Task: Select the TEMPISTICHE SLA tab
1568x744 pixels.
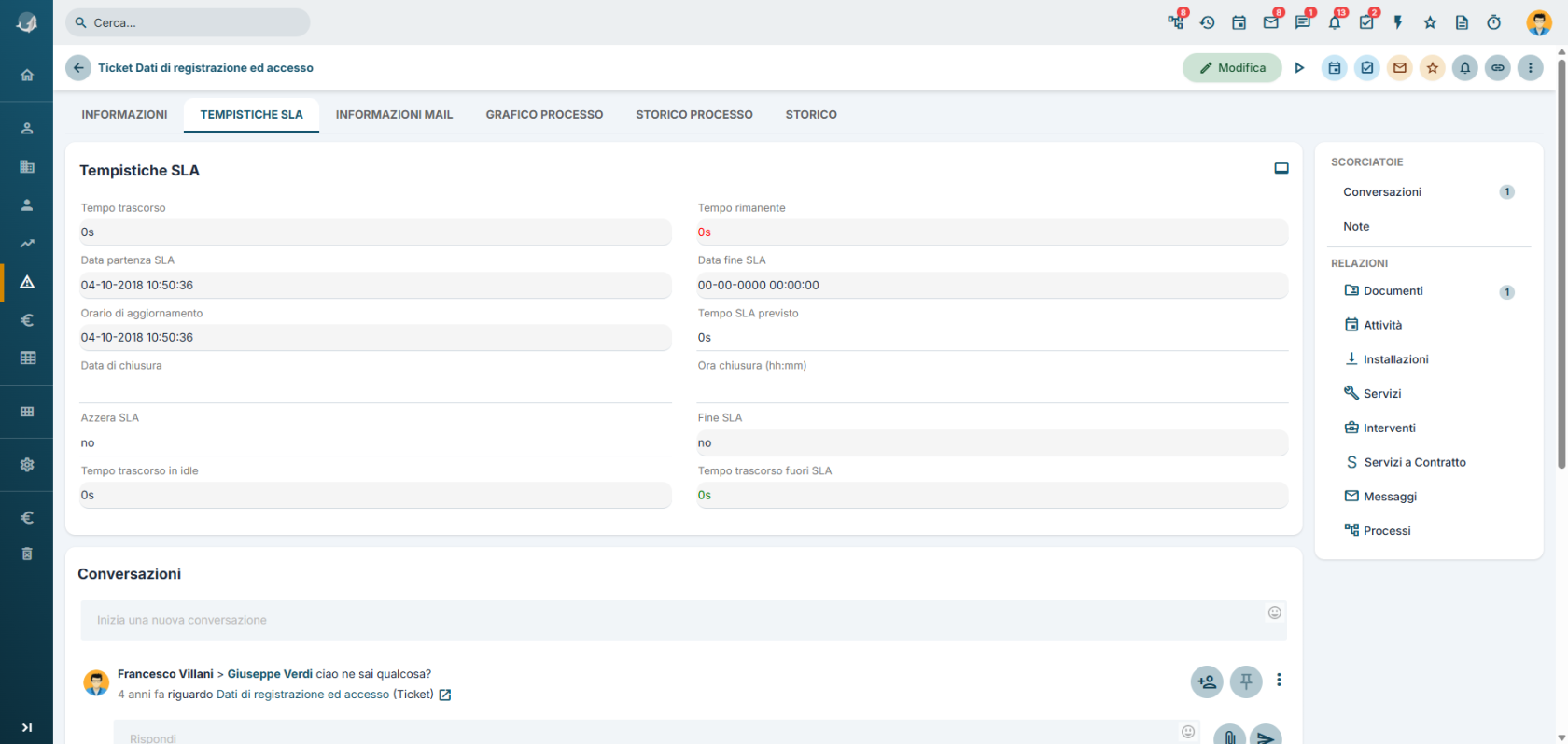Action: (251, 114)
